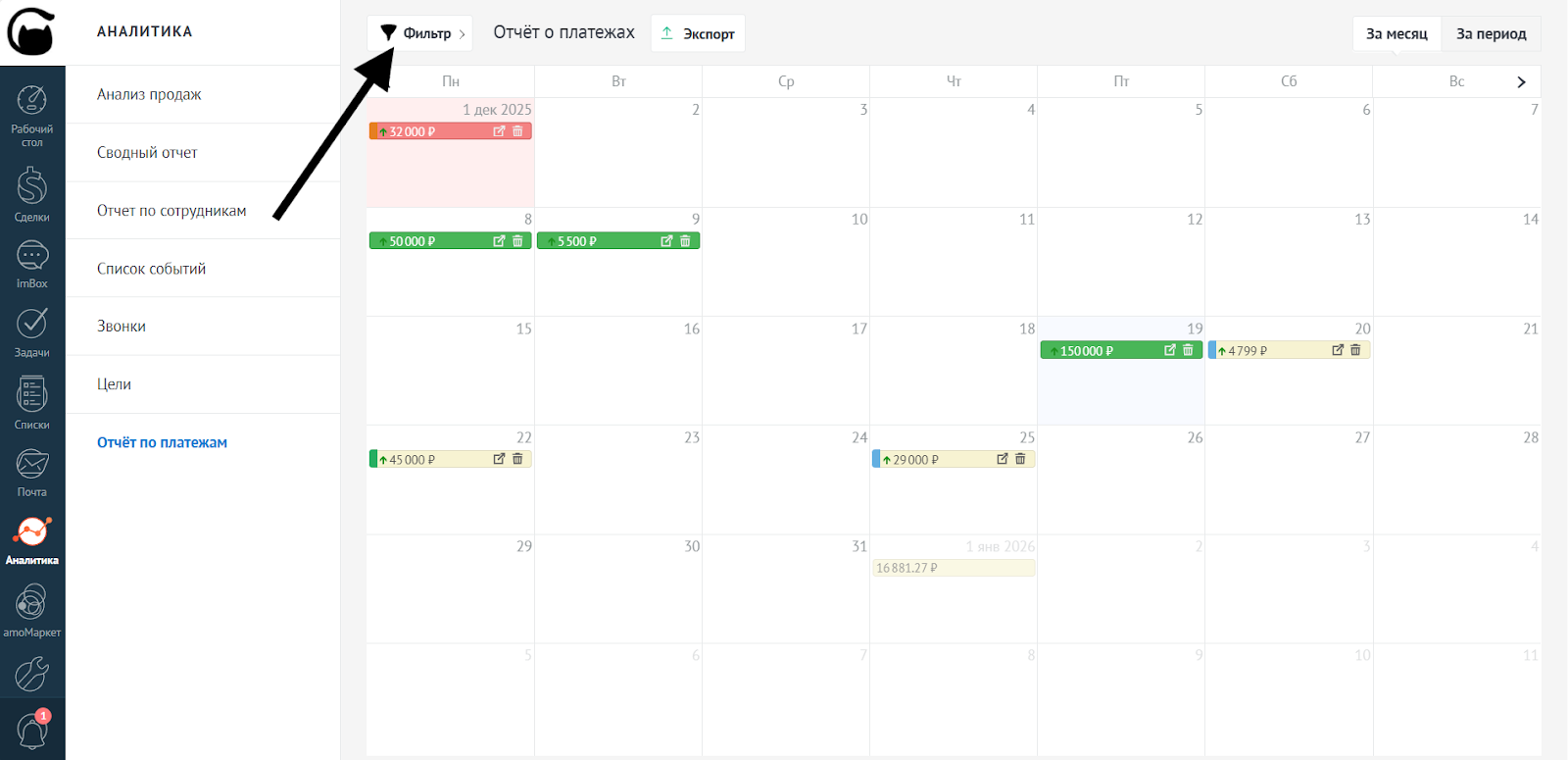The width and height of the screenshot is (1568, 760).
Task: Delete the 32 000 ₽ payment
Action: (x=517, y=131)
